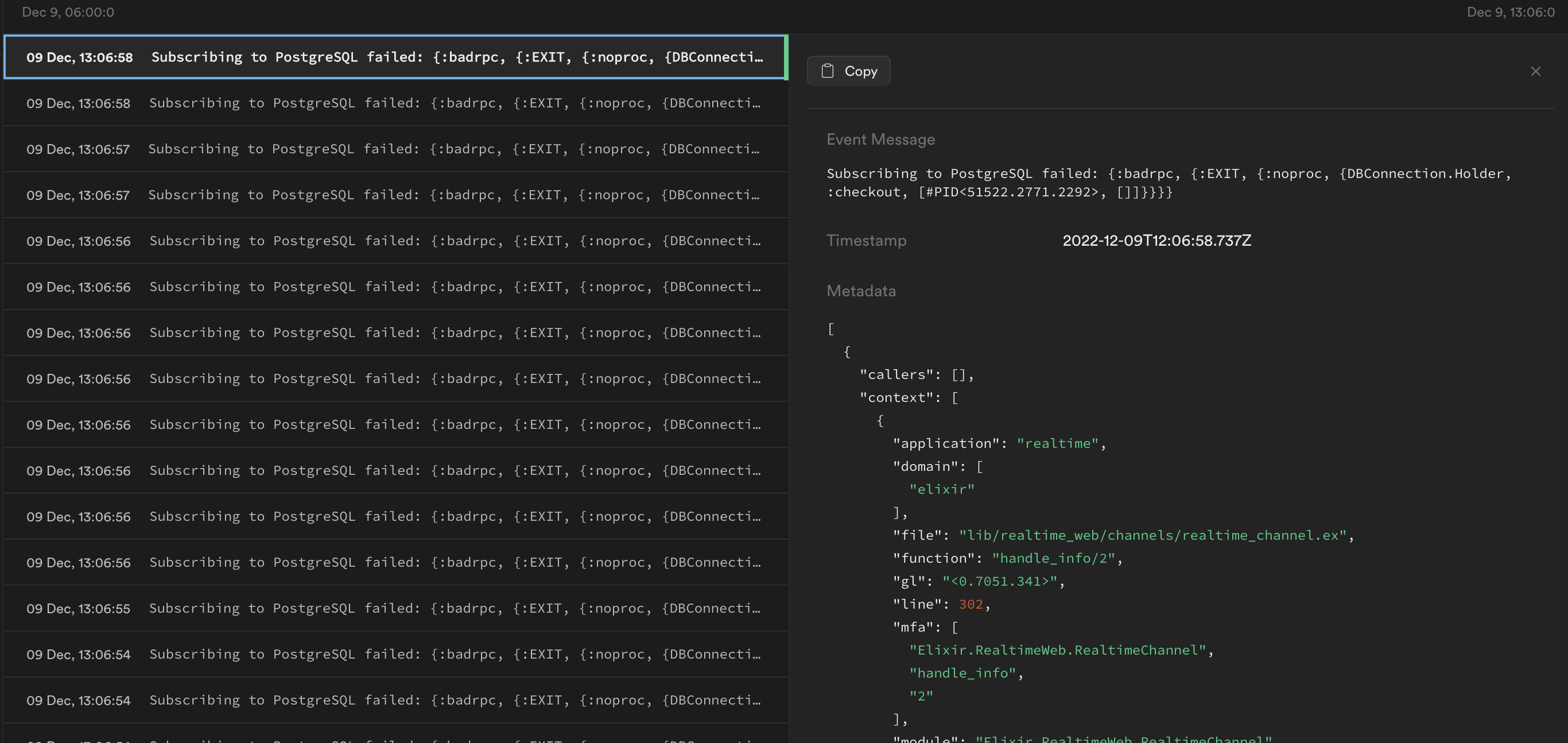Select "Elixir.RealtimeWeb.RealtimeChannel" in the mfa list

tap(1058, 651)
